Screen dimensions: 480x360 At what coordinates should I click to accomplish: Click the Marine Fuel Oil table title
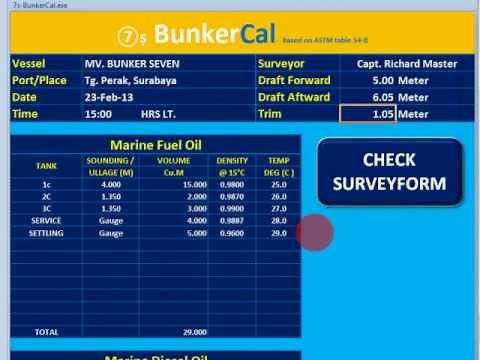pos(156,145)
